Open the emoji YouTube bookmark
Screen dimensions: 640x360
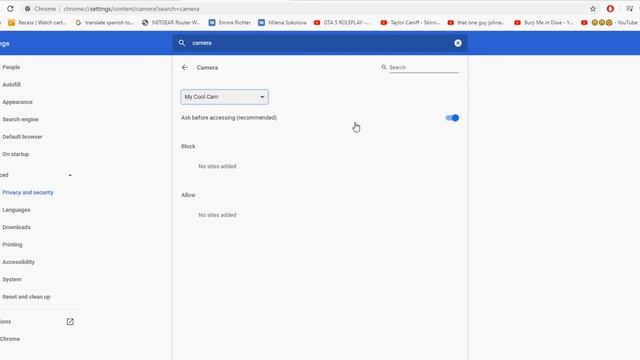[609, 22]
